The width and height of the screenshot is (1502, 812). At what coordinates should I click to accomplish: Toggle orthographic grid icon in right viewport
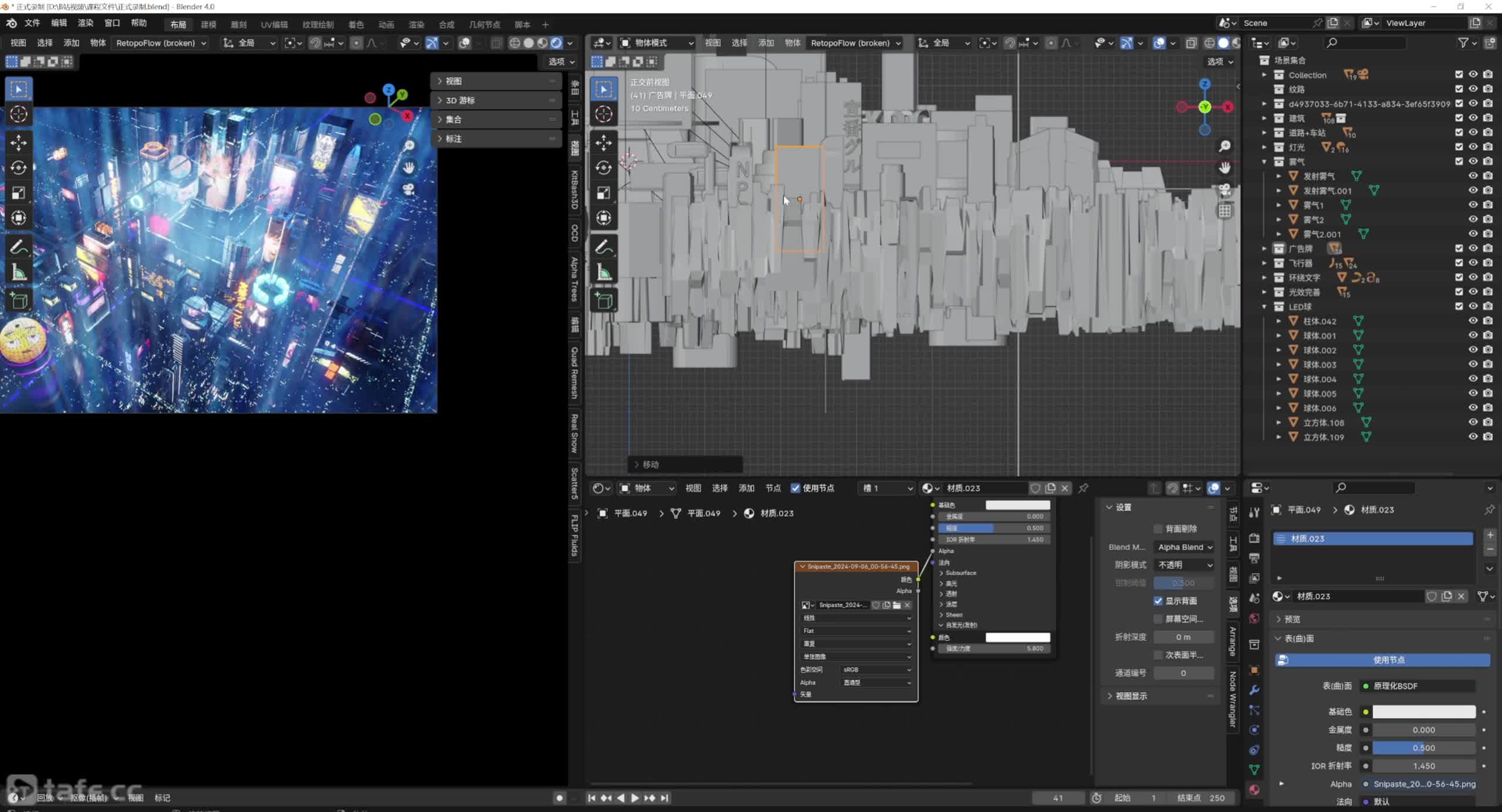(x=1224, y=211)
